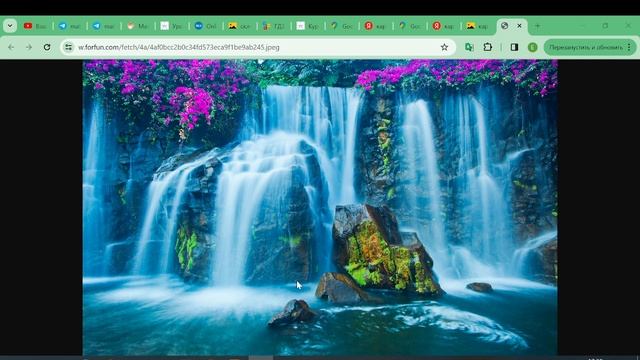Open Chrome three-dot menu
Screen dimensions: 640x360
coord(629,47)
